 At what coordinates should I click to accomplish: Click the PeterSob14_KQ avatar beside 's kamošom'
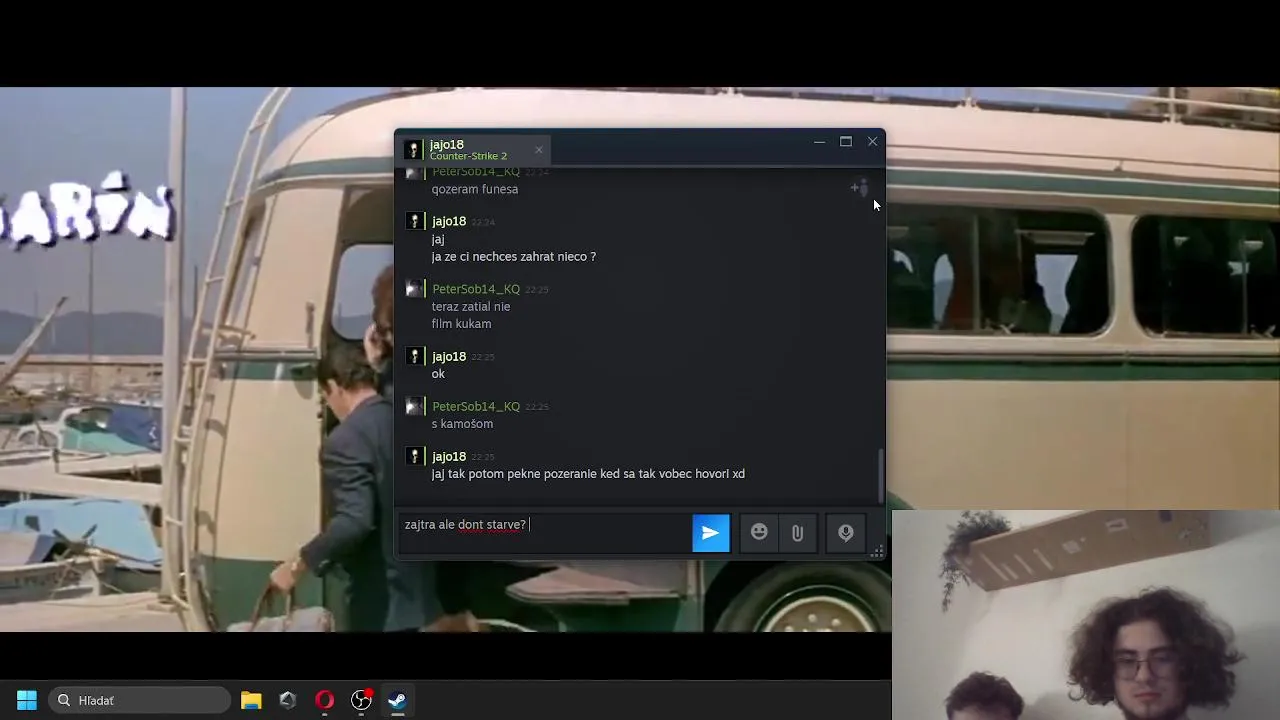414,406
